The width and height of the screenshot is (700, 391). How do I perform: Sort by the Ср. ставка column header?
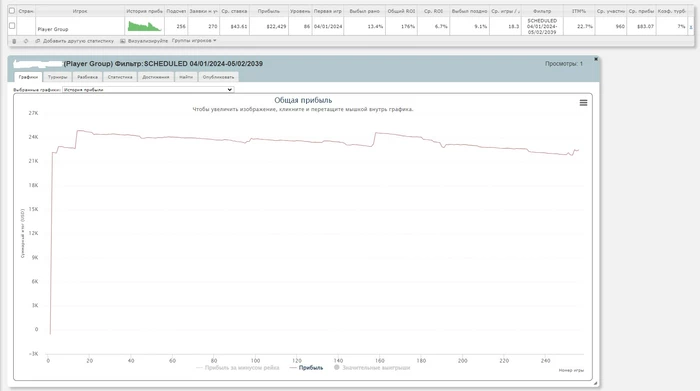(x=234, y=11)
